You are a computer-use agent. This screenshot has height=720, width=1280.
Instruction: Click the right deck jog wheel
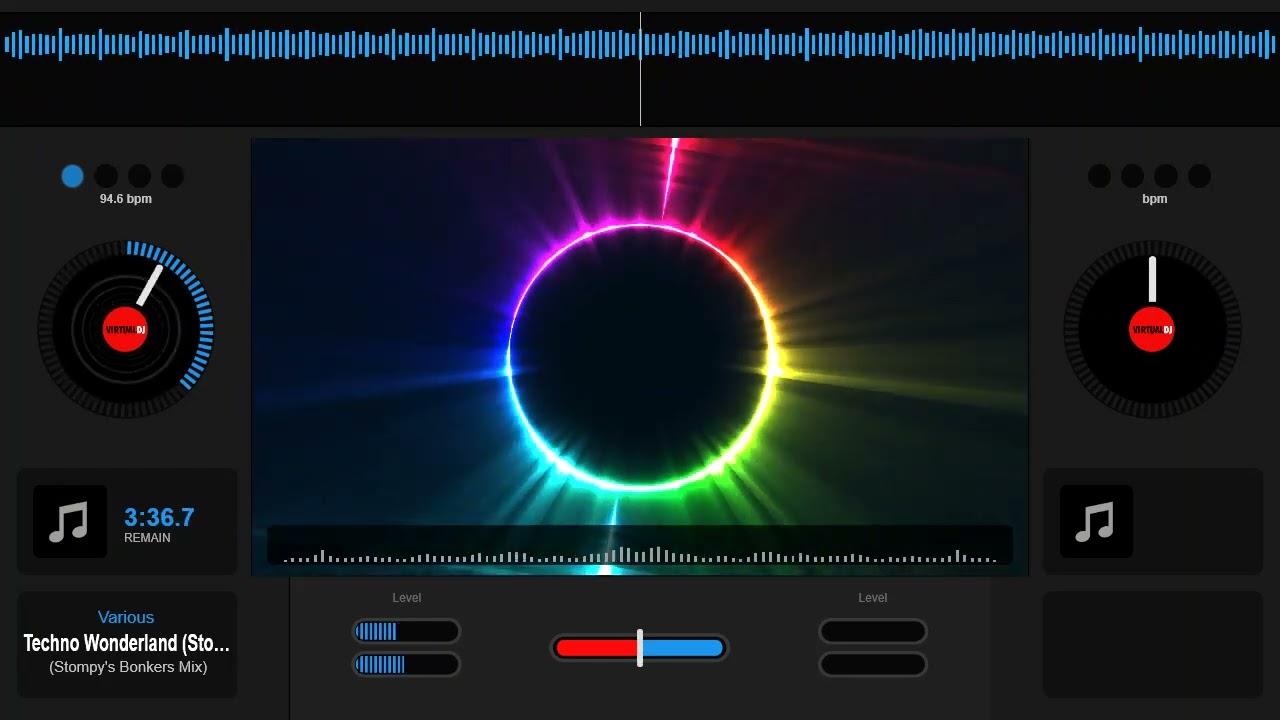click(1152, 329)
